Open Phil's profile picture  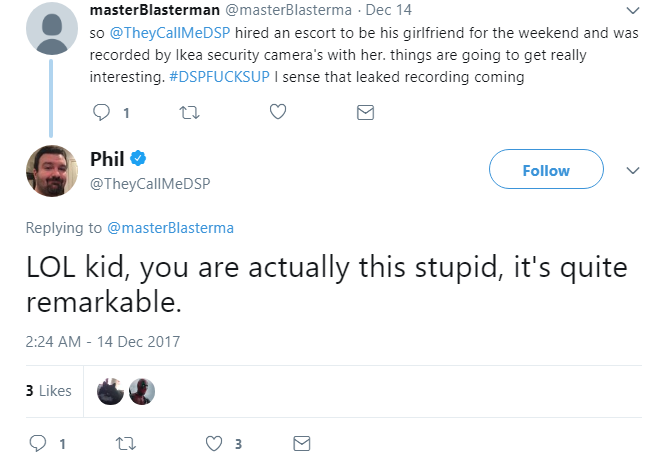tap(52, 171)
